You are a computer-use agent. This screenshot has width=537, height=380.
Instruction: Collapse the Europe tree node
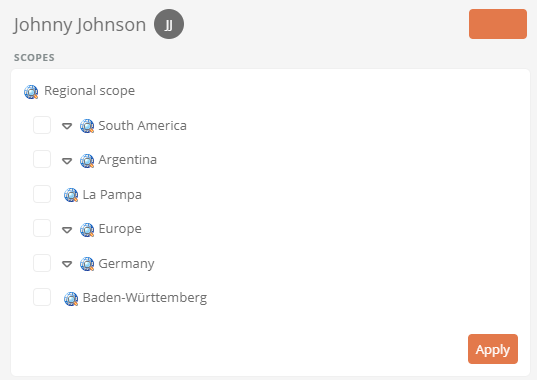(67, 230)
